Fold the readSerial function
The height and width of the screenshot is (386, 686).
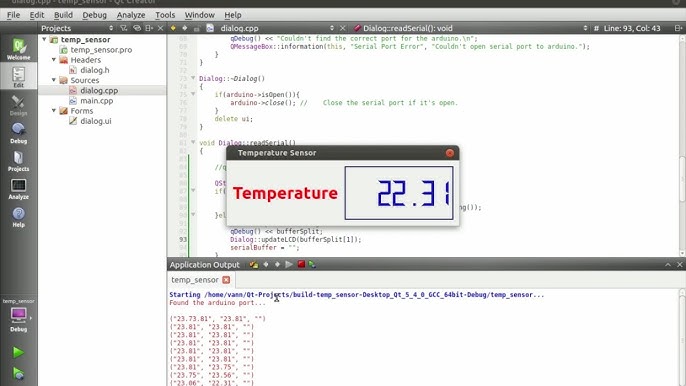coord(193,142)
